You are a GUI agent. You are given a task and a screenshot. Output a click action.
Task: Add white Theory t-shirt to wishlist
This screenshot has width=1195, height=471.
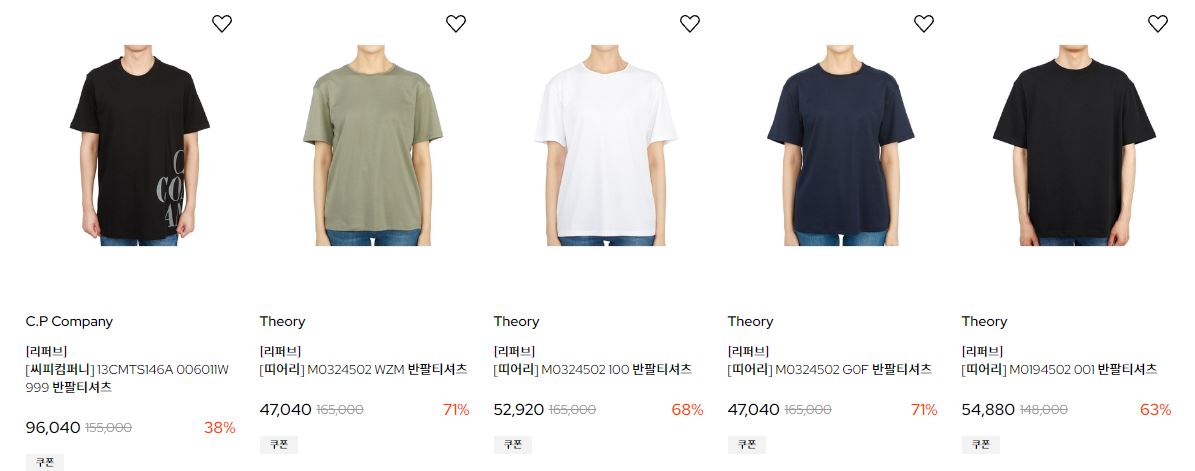[x=690, y=24]
